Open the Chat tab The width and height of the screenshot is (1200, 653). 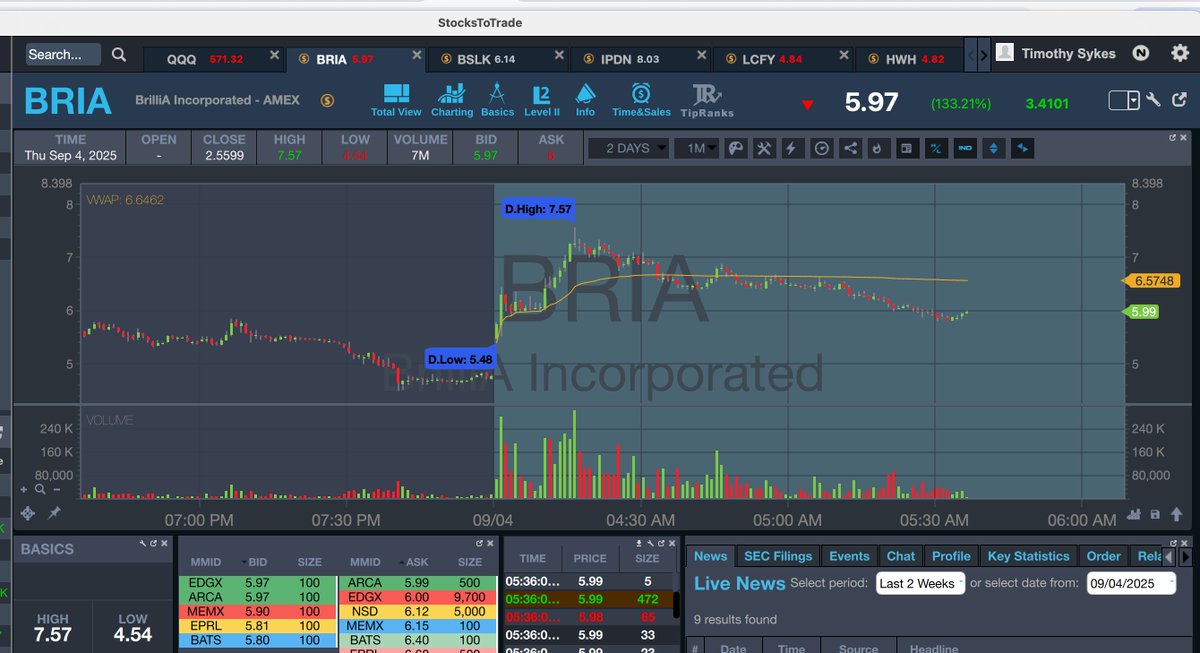(901, 556)
